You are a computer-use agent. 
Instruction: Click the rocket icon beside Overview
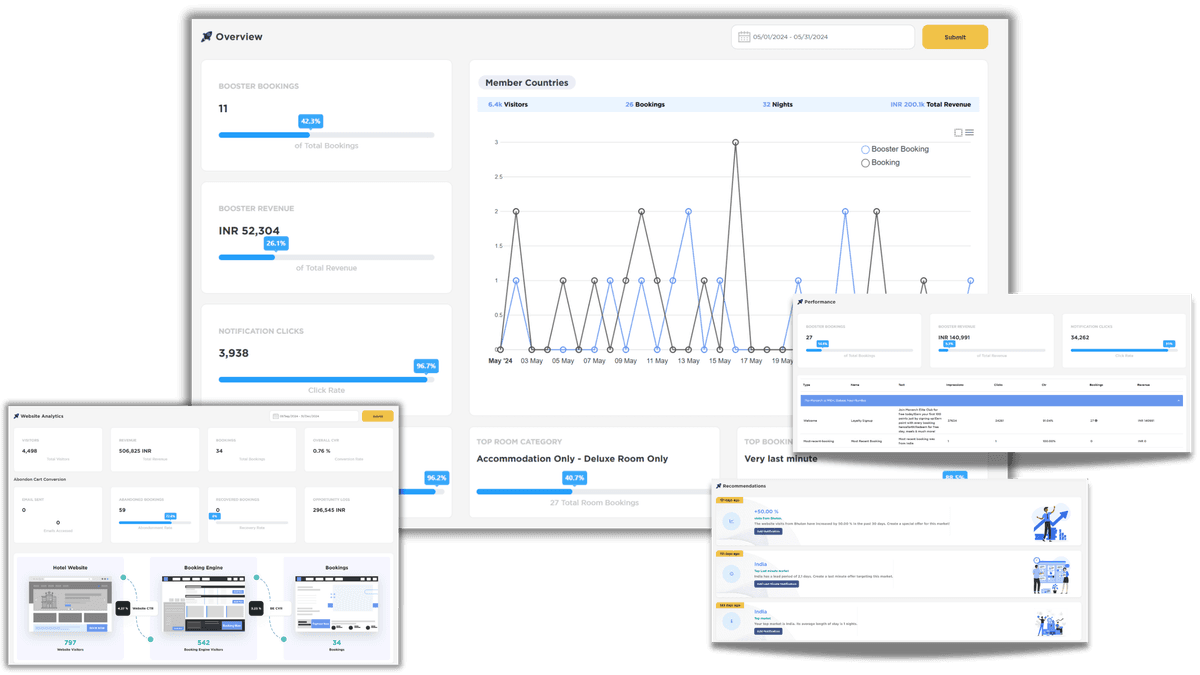pos(207,37)
